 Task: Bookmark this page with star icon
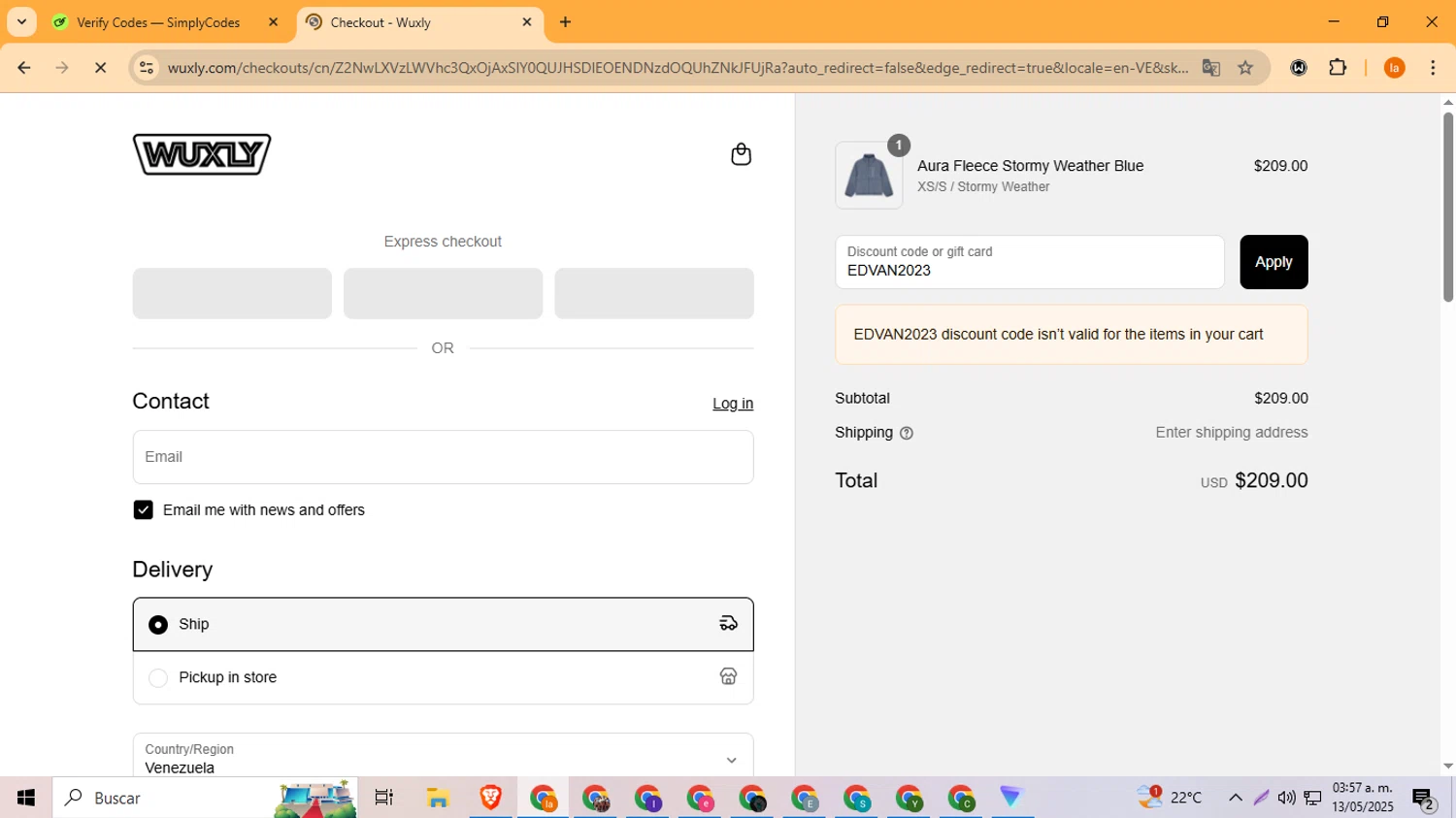point(1245,68)
